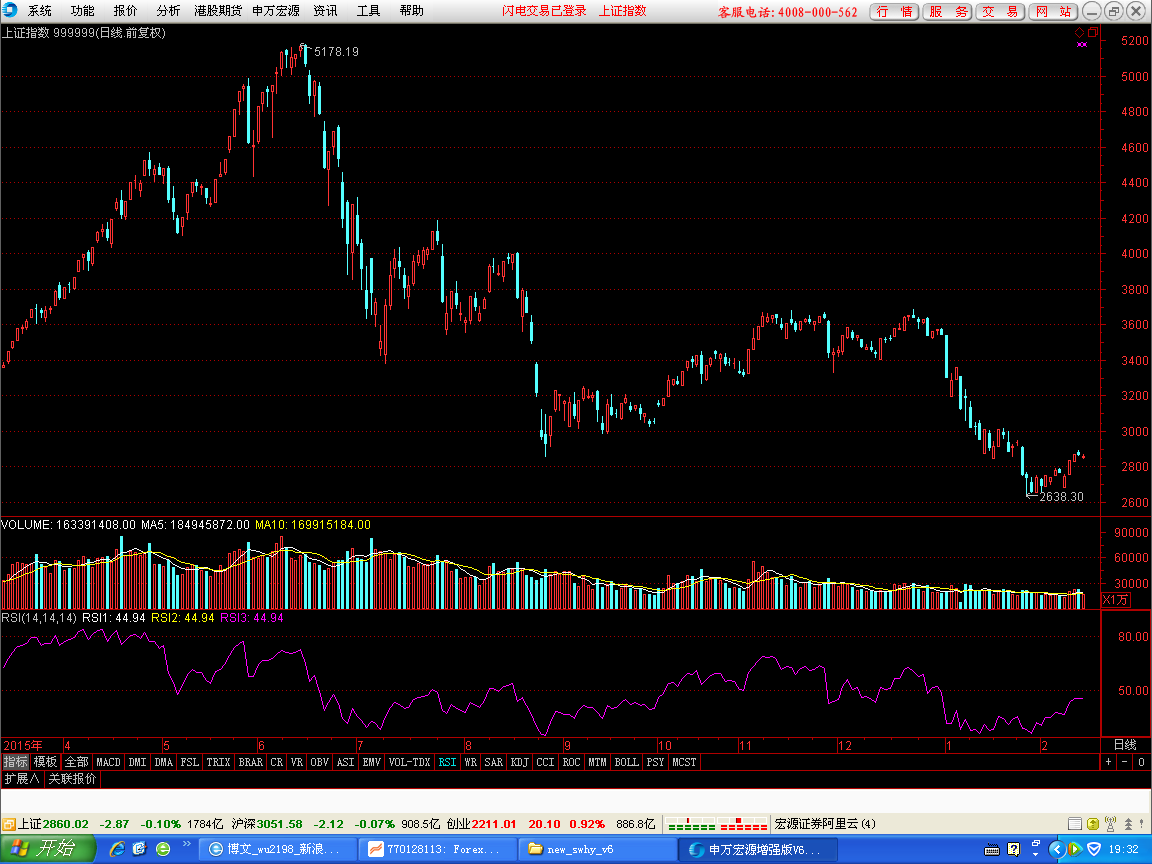Click the application logo icon in the top-left corner
Viewport: 1152px width, 864px height.
click(x=9, y=10)
